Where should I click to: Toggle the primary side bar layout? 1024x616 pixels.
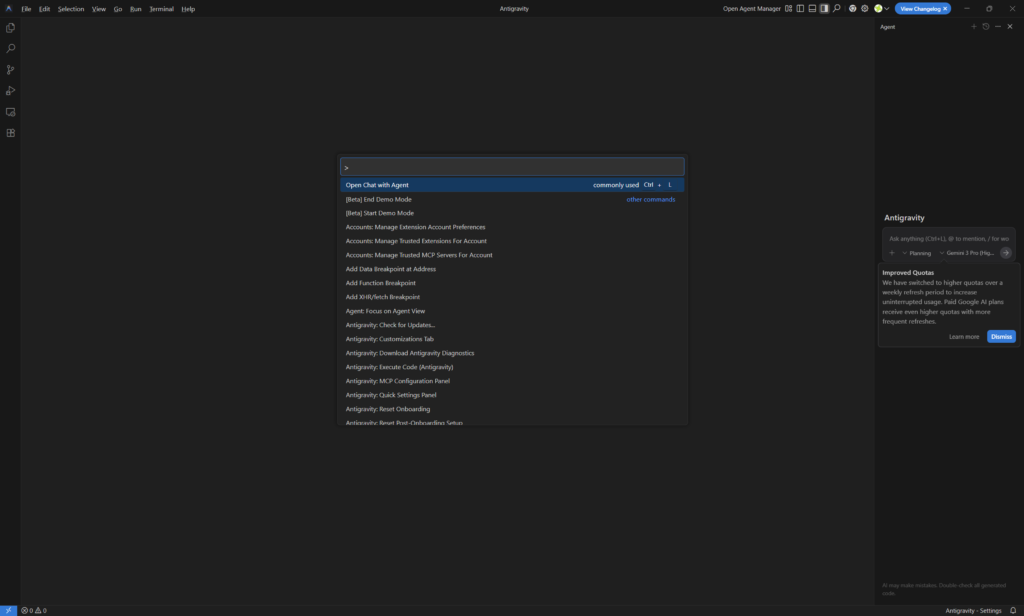tap(800, 9)
